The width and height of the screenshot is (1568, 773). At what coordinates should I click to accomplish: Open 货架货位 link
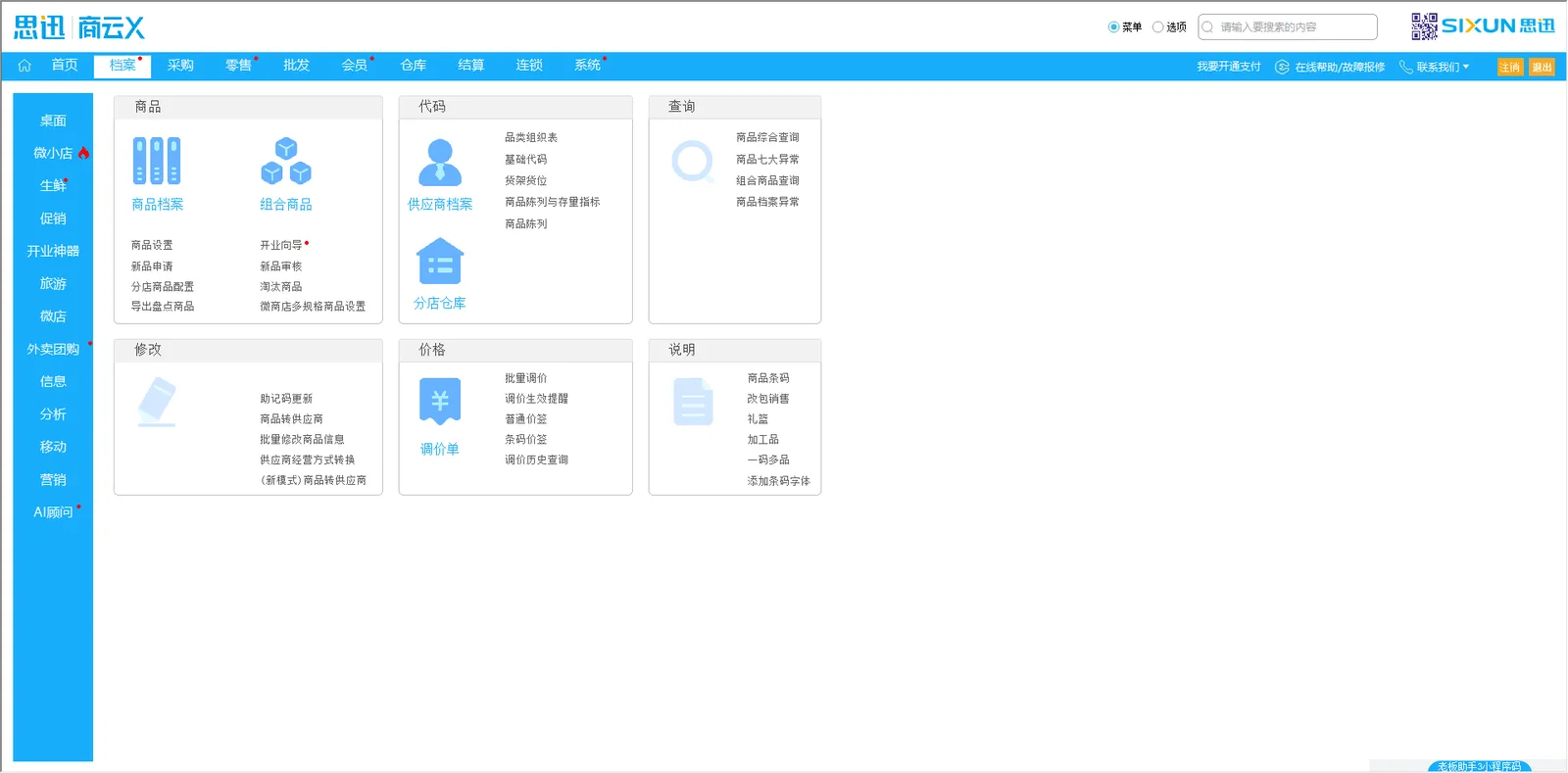[526, 181]
